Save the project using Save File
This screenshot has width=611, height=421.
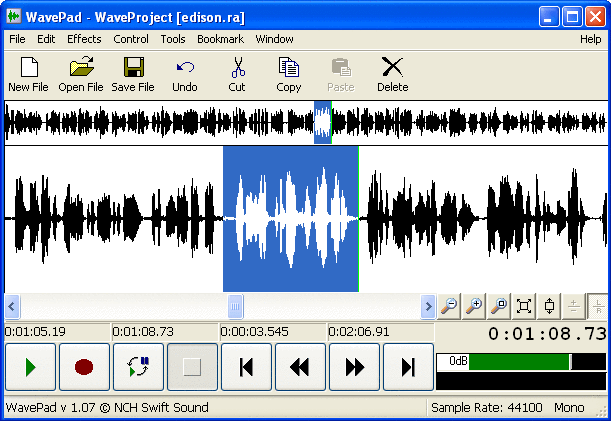pos(133,74)
